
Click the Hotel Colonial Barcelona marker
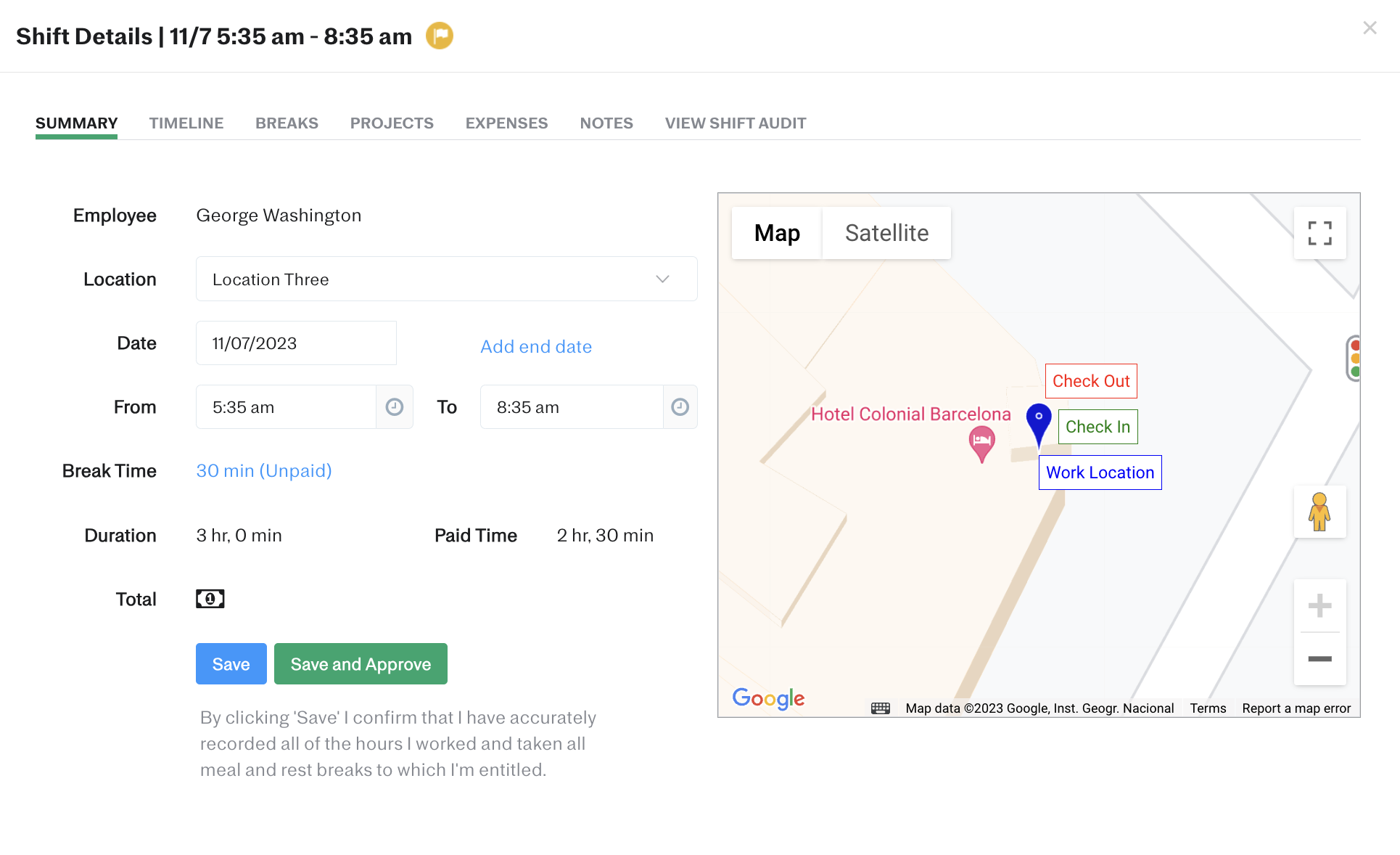point(981,441)
